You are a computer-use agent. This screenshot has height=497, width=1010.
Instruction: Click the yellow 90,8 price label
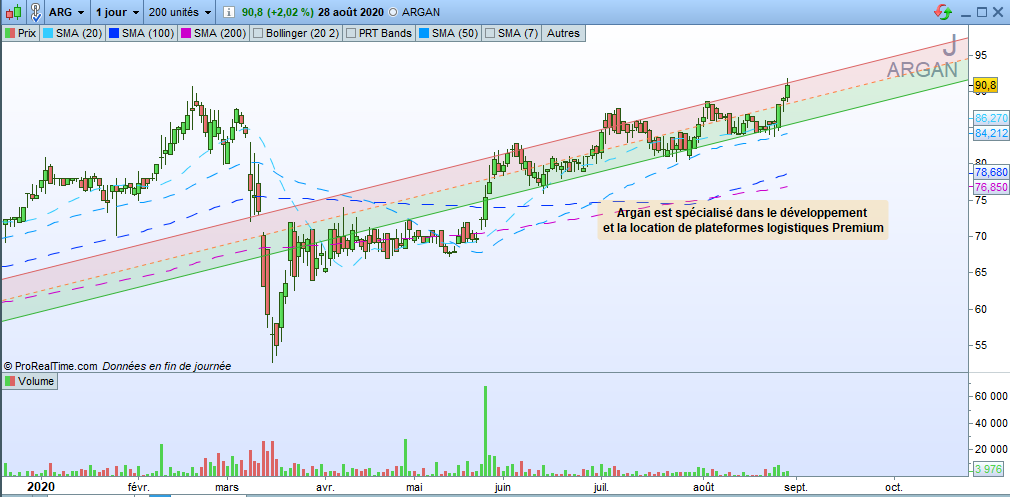986,86
